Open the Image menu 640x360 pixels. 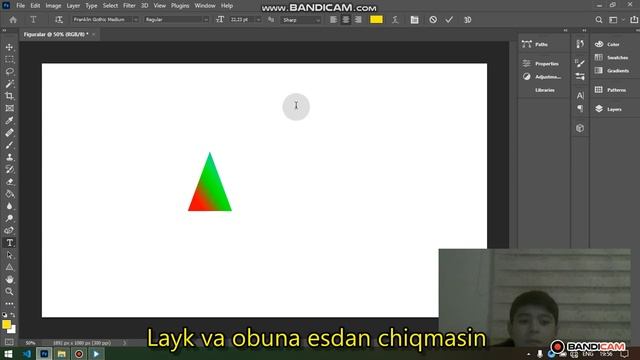[53, 6]
